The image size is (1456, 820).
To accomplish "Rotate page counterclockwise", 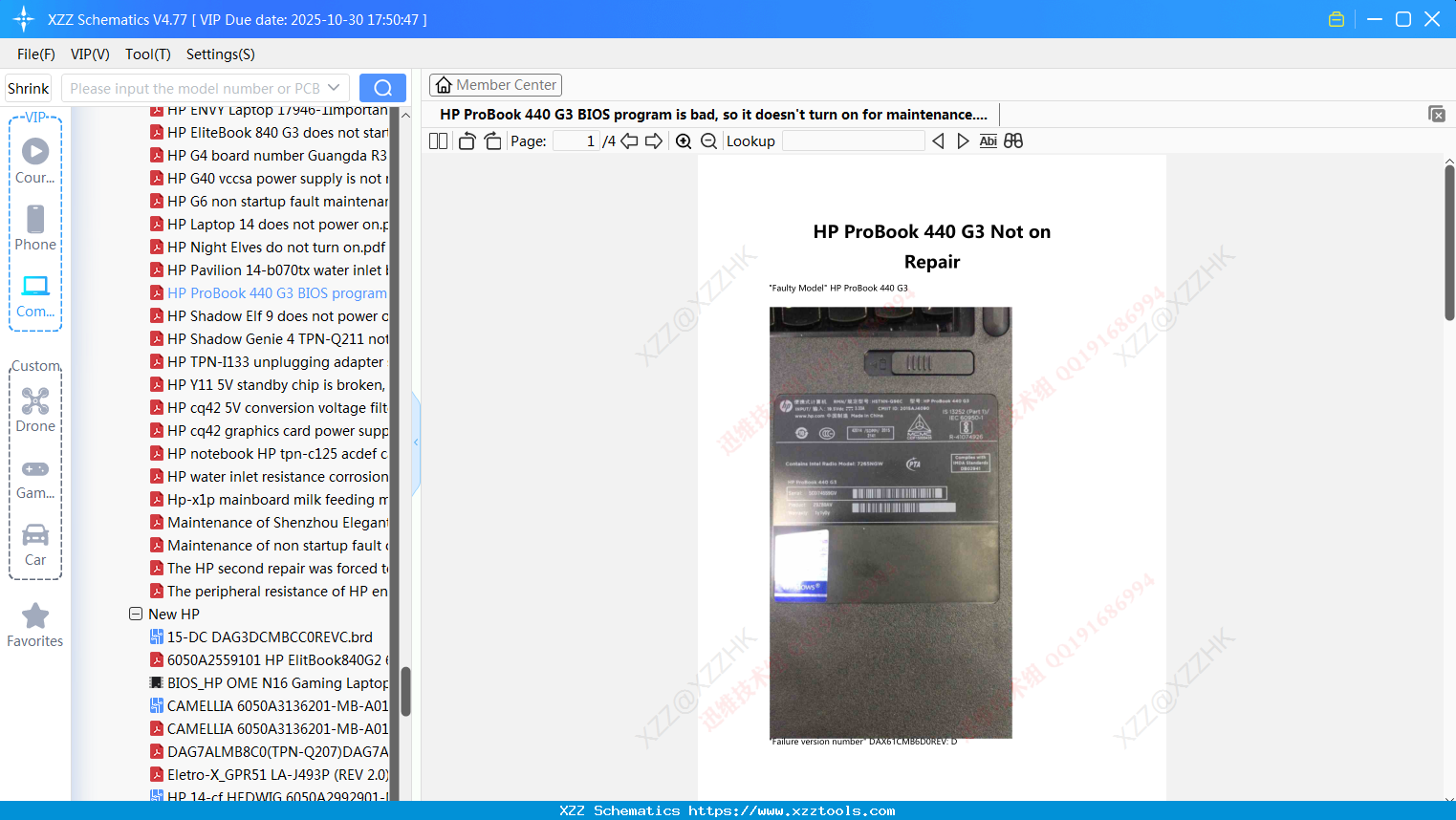I will pos(467,140).
